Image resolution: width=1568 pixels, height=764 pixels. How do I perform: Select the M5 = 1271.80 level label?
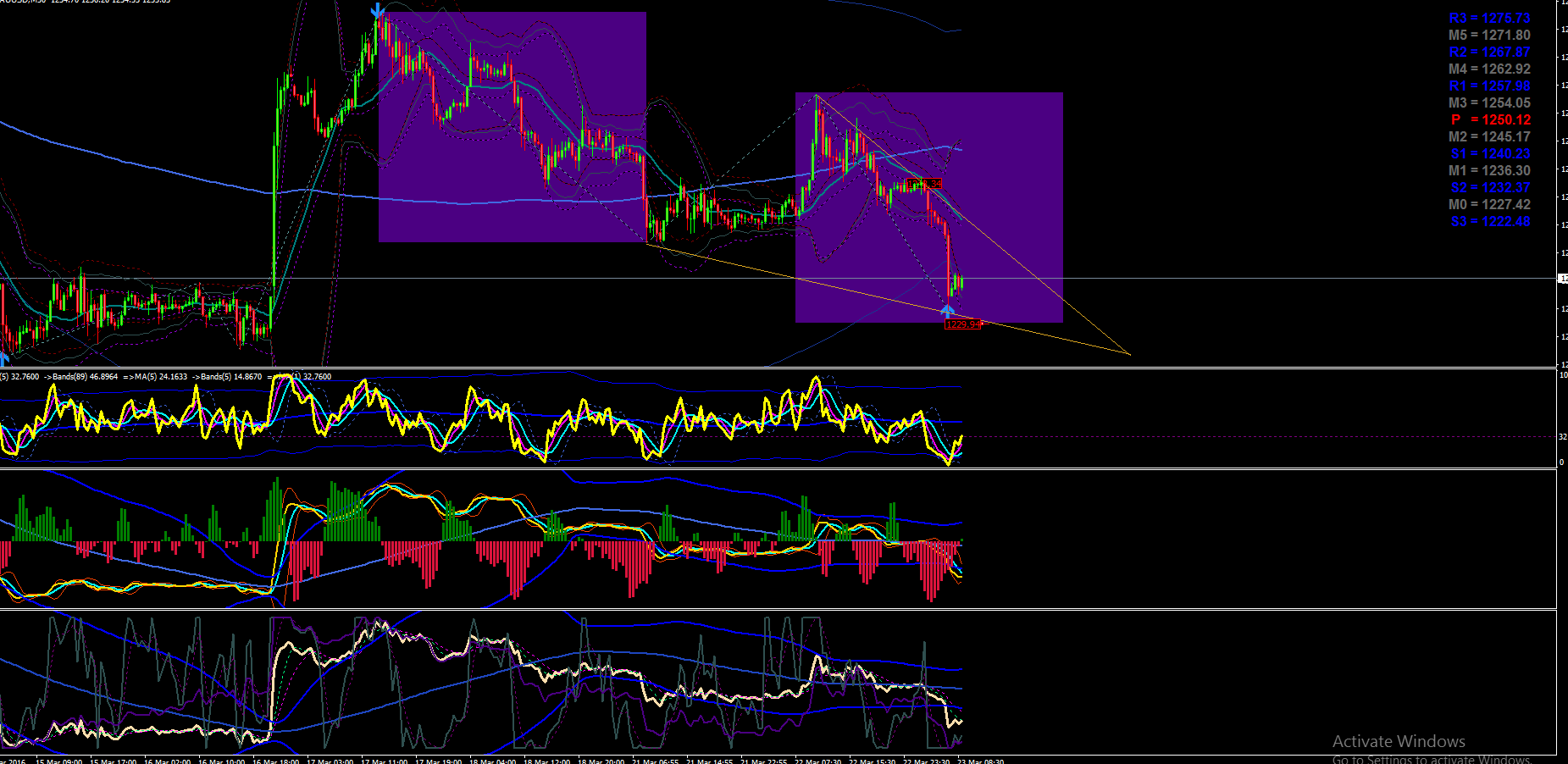(x=1489, y=36)
